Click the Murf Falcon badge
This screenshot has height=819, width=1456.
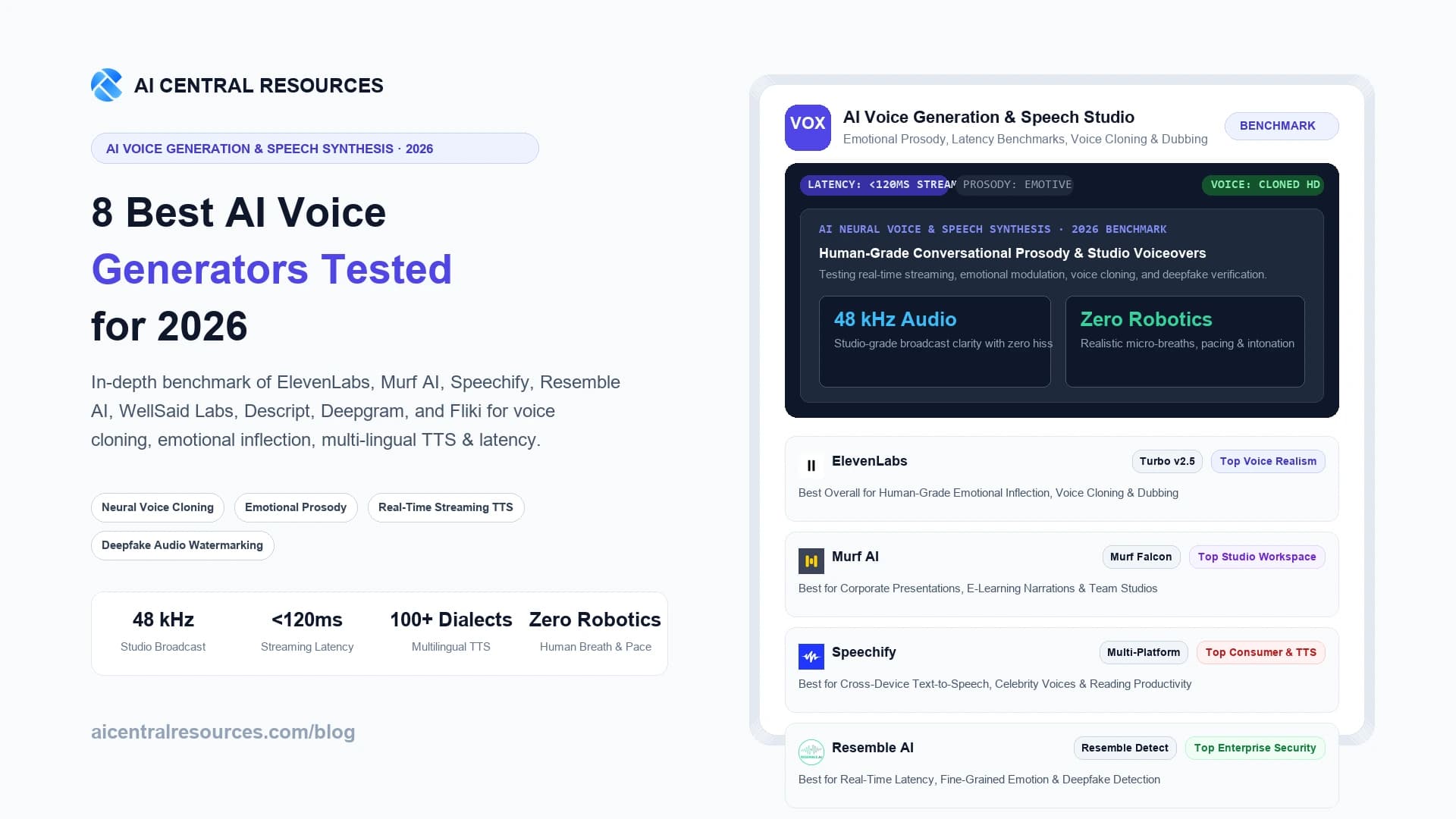pos(1141,557)
